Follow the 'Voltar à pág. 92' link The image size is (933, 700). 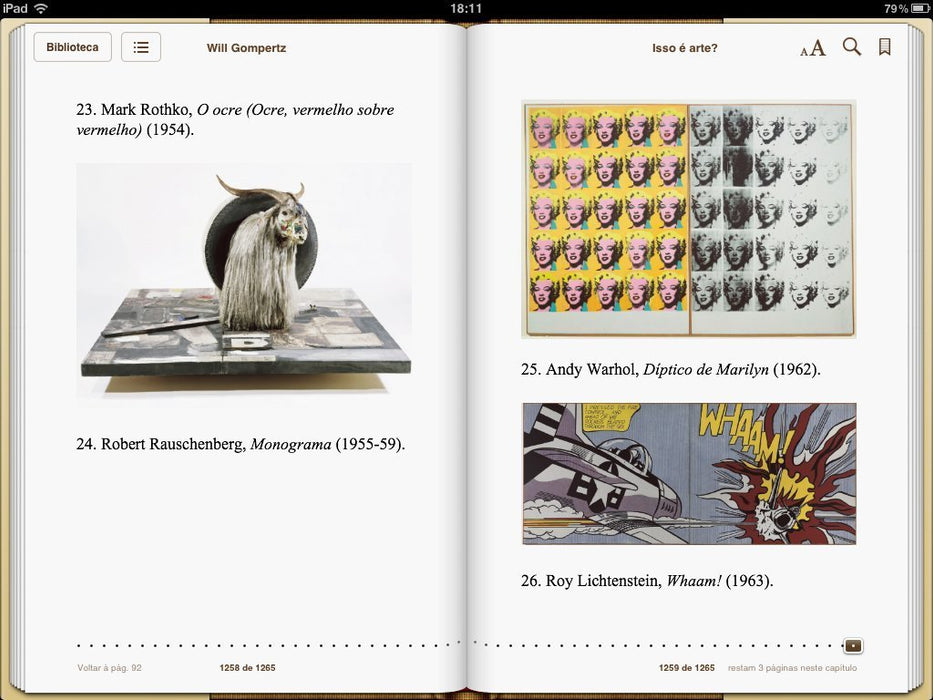pos(109,668)
